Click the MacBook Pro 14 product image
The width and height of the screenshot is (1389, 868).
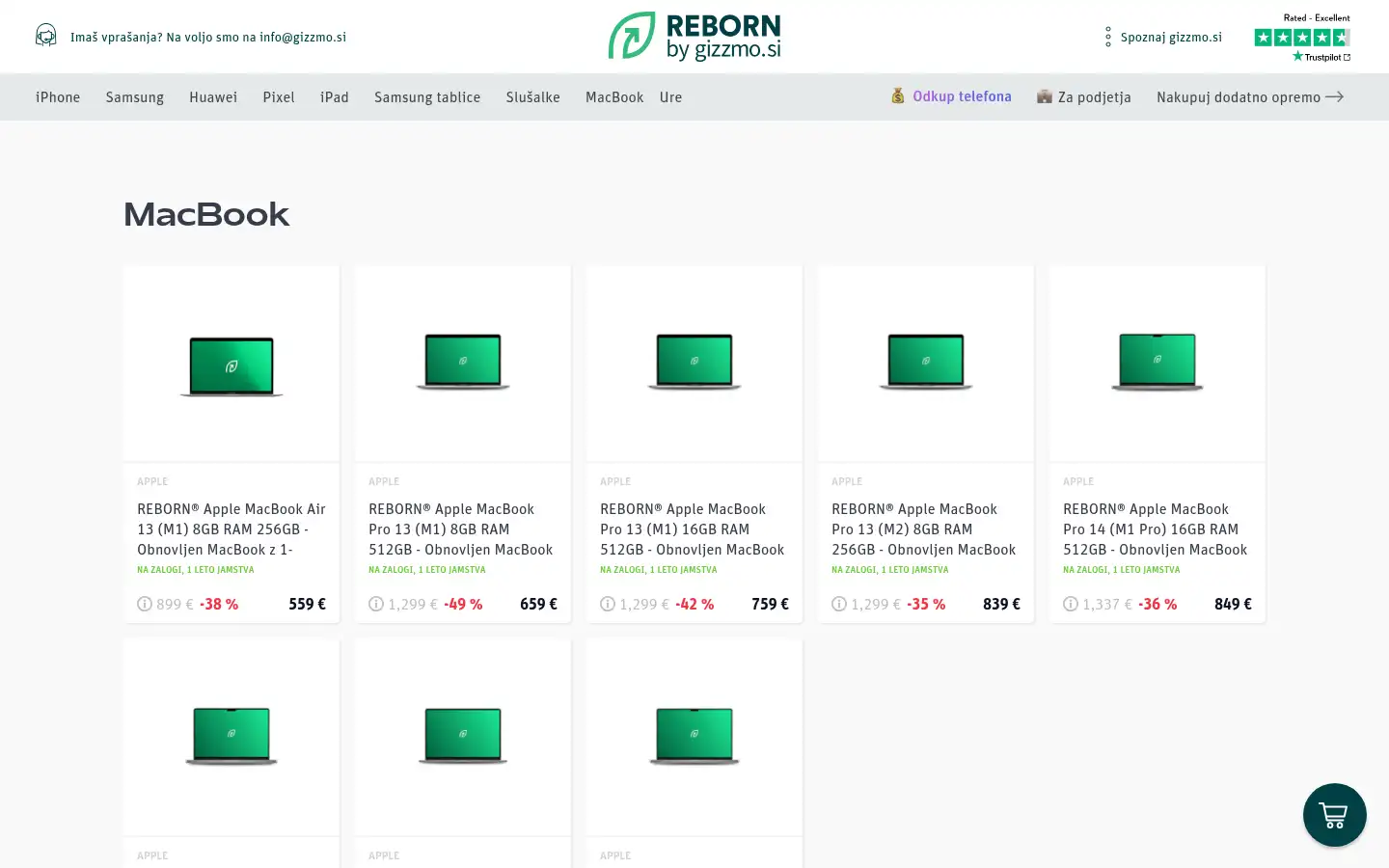[1157, 362]
